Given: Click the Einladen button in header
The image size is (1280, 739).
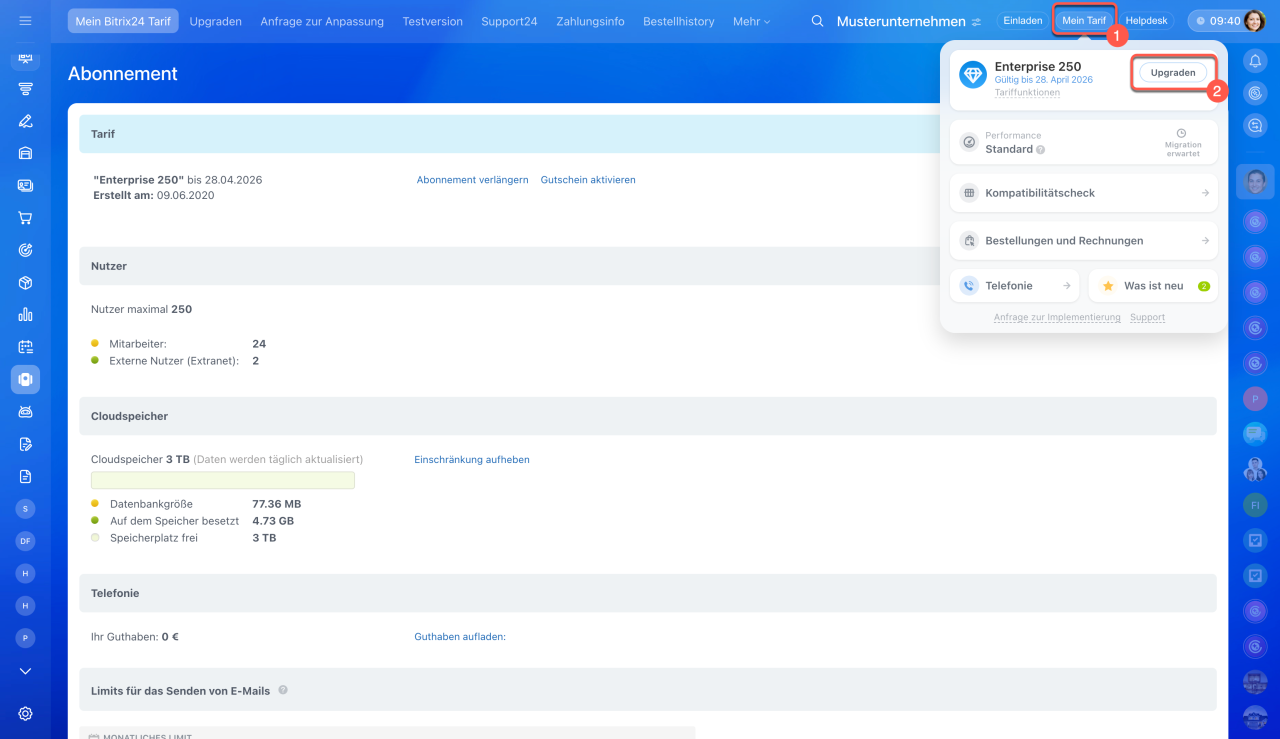Looking at the screenshot, I should tap(1022, 21).
